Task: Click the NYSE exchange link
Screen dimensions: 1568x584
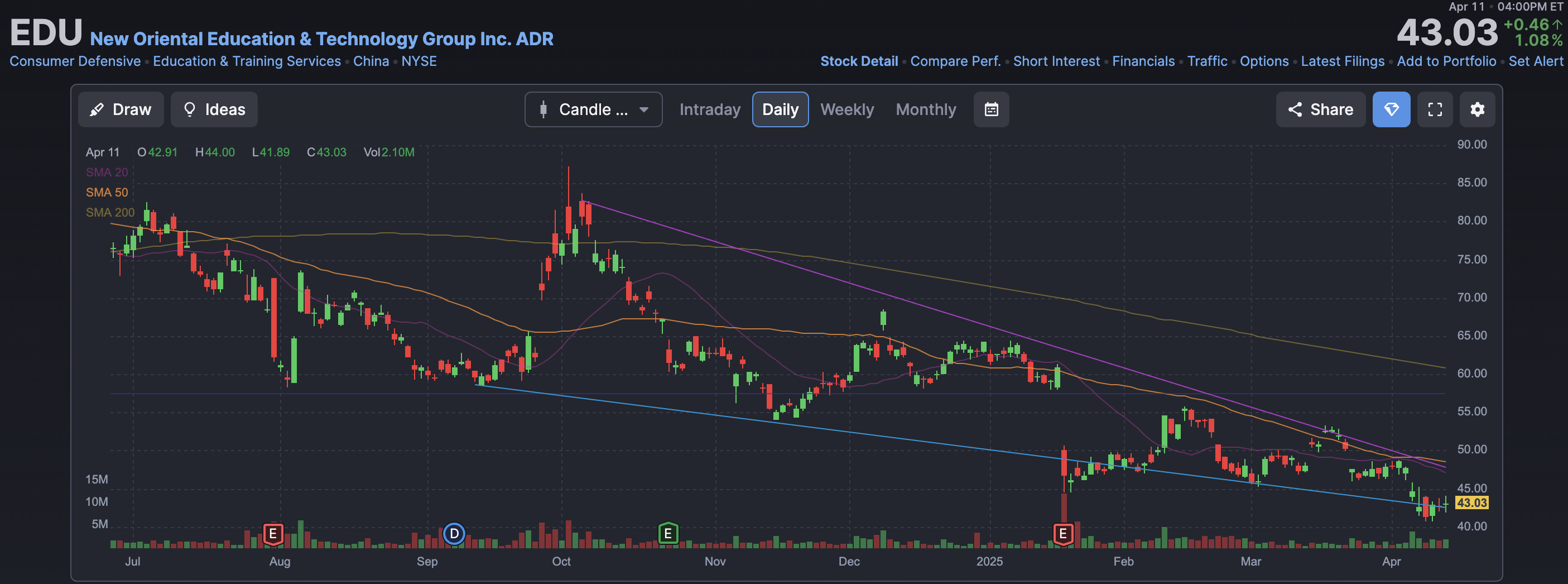Action: (x=419, y=61)
